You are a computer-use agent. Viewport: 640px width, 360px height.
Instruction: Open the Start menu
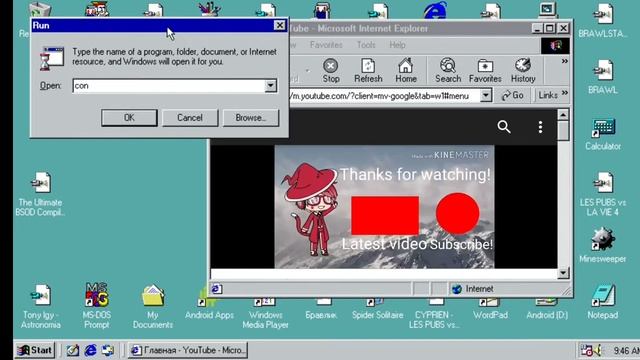[x=35, y=350]
